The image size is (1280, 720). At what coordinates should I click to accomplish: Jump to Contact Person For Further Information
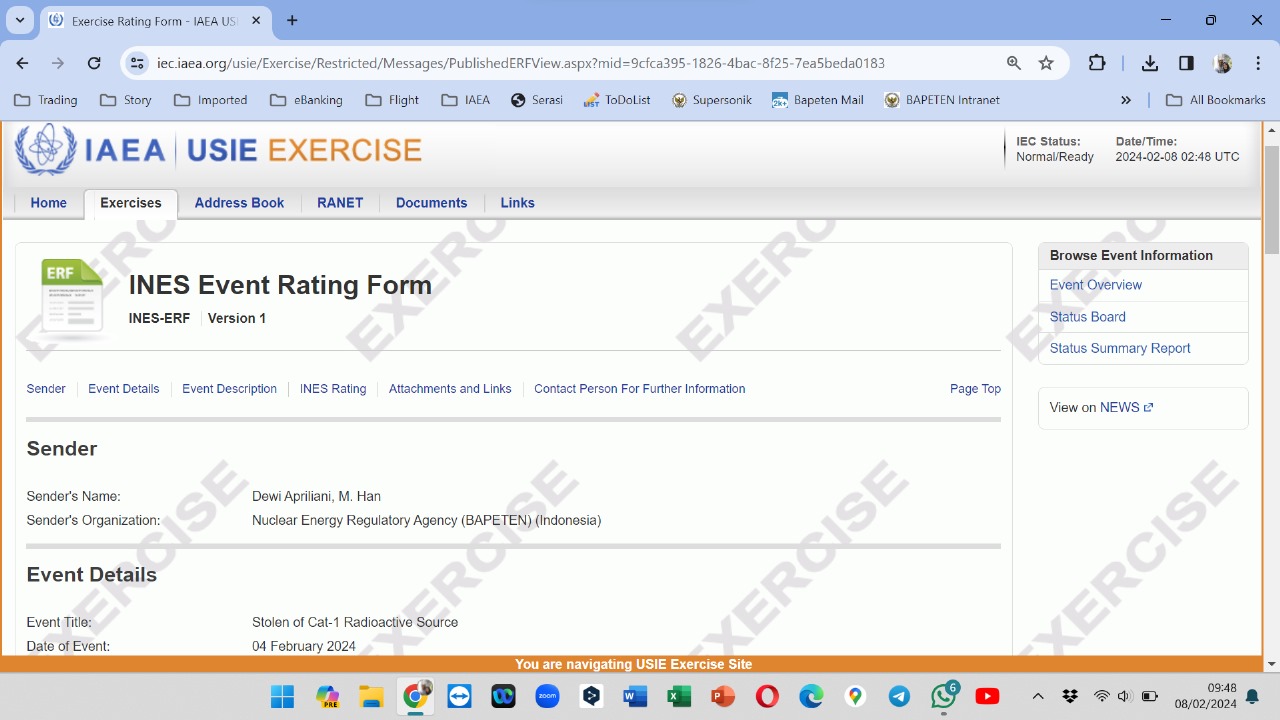[x=639, y=389]
